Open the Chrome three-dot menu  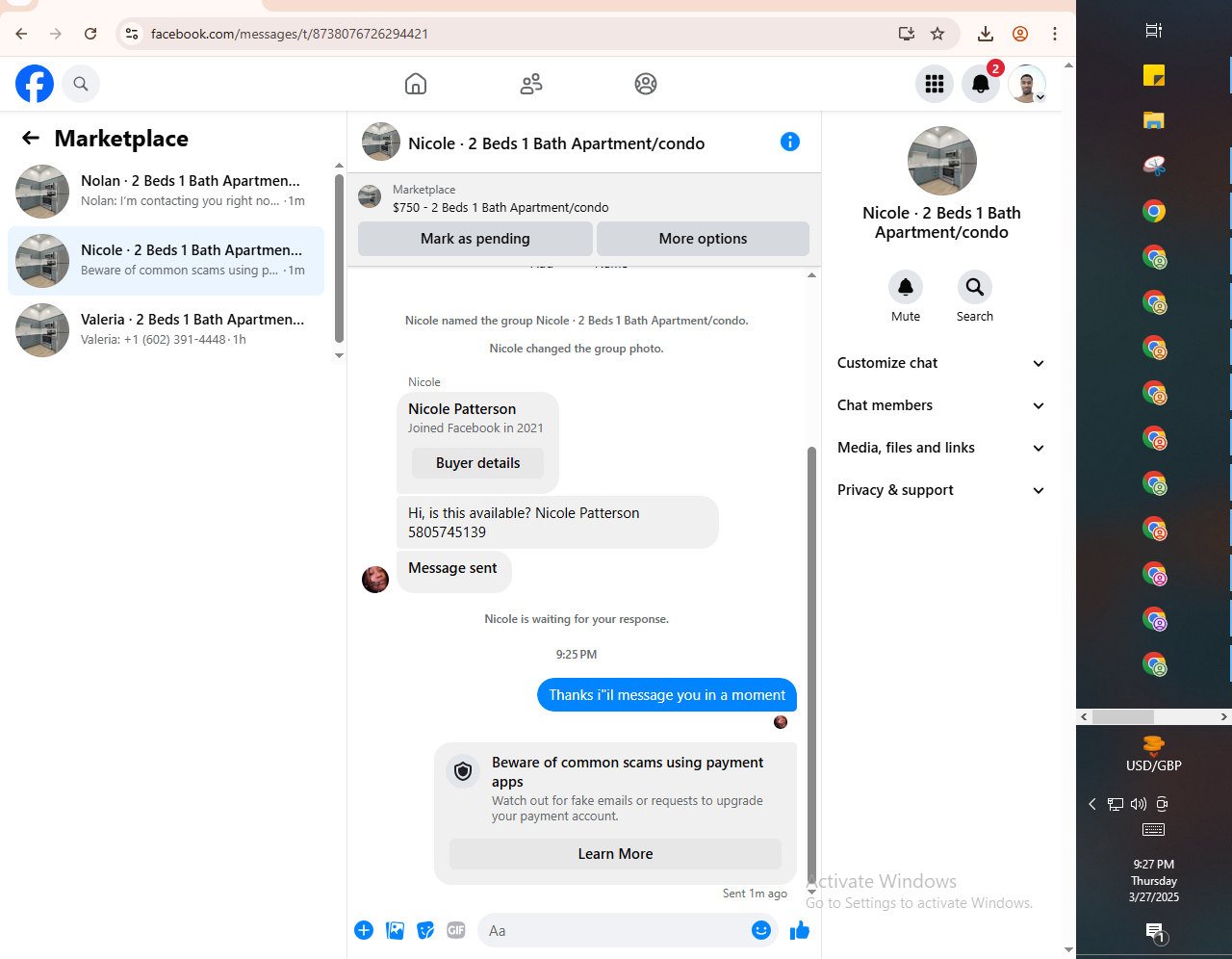tap(1055, 34)
